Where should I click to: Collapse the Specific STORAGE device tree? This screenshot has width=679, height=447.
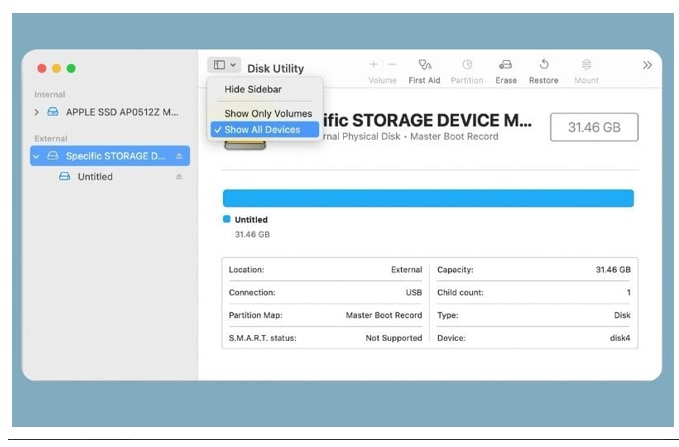click(37, 156)
